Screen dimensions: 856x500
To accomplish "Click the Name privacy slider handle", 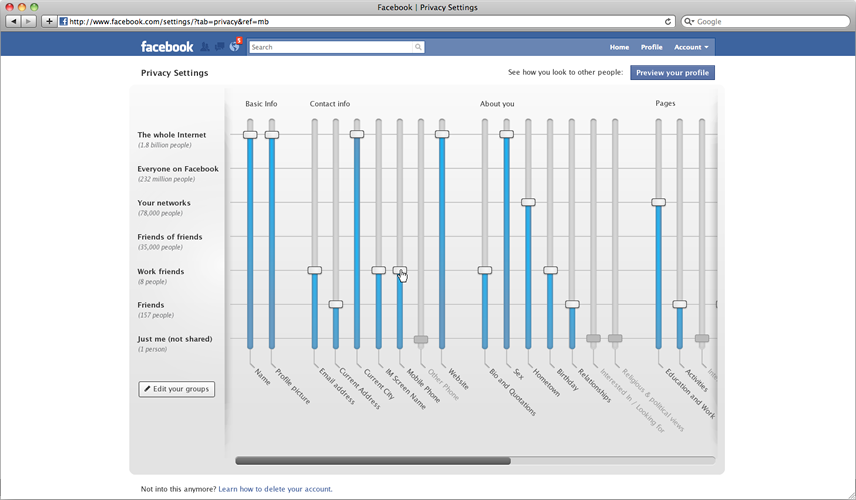I will click(x=250, y=135).
